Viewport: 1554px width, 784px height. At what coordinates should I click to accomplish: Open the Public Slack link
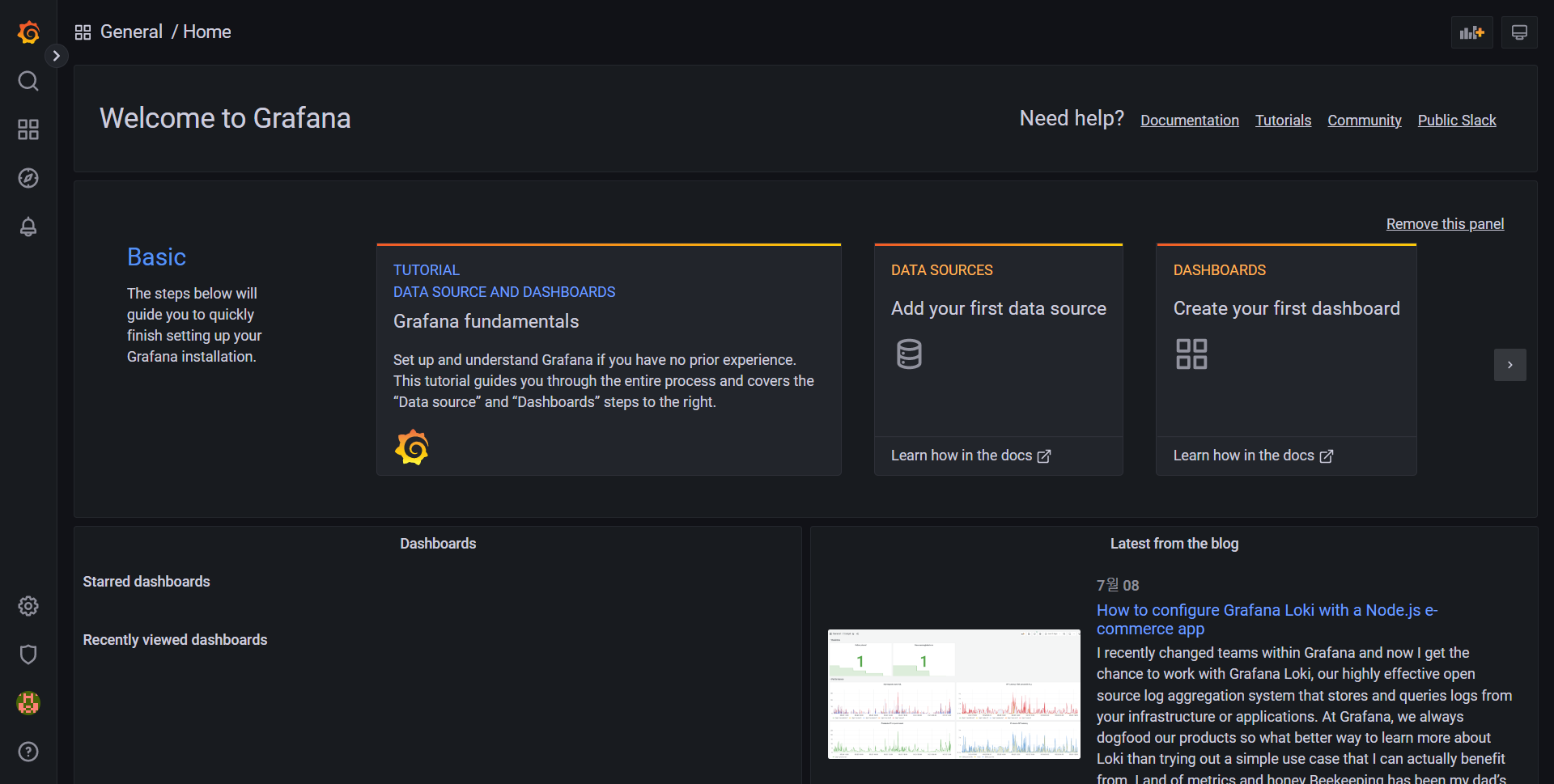pos(1456,121)
